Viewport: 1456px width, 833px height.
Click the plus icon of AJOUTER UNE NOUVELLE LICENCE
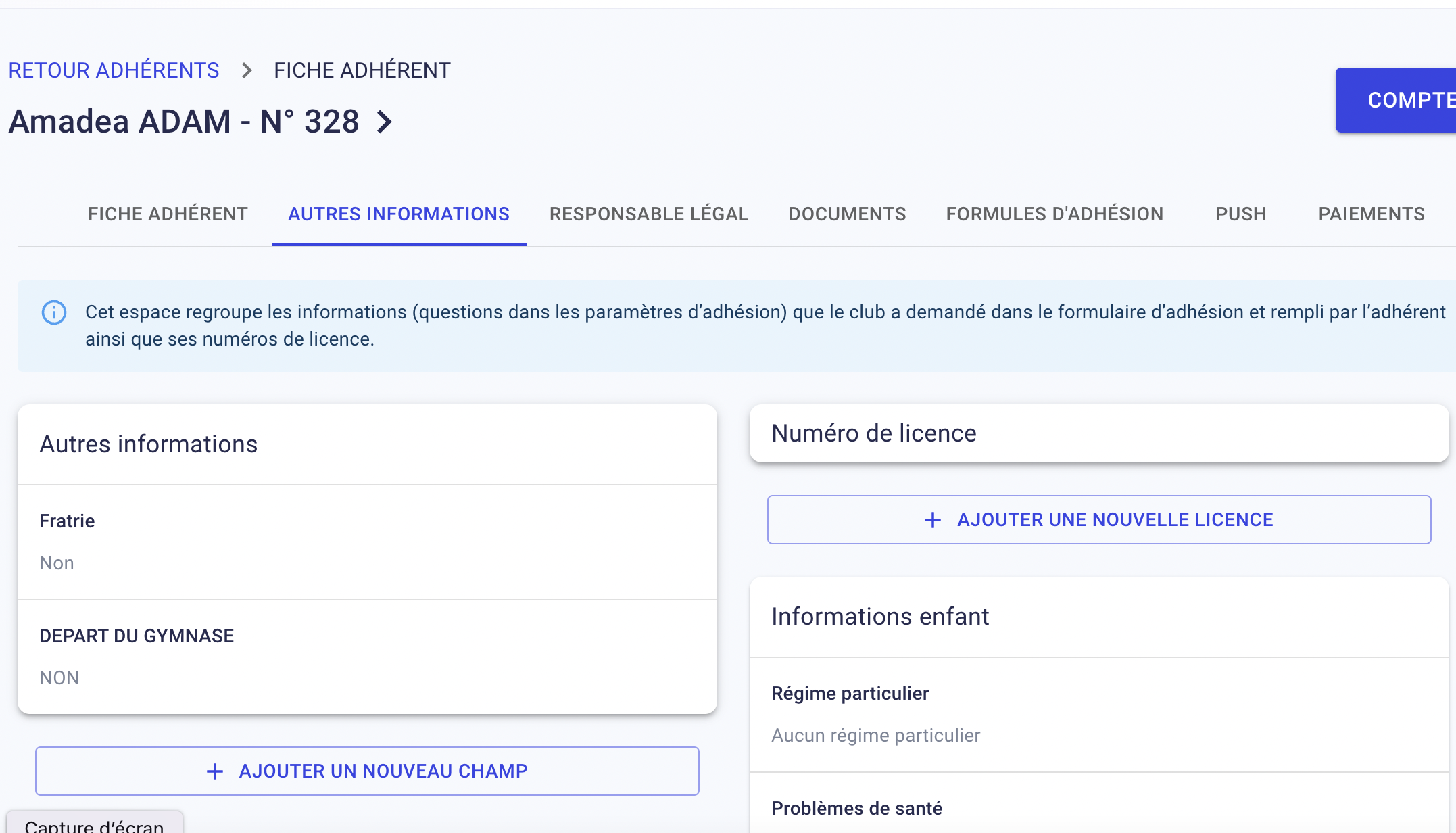tap(933, 520)
